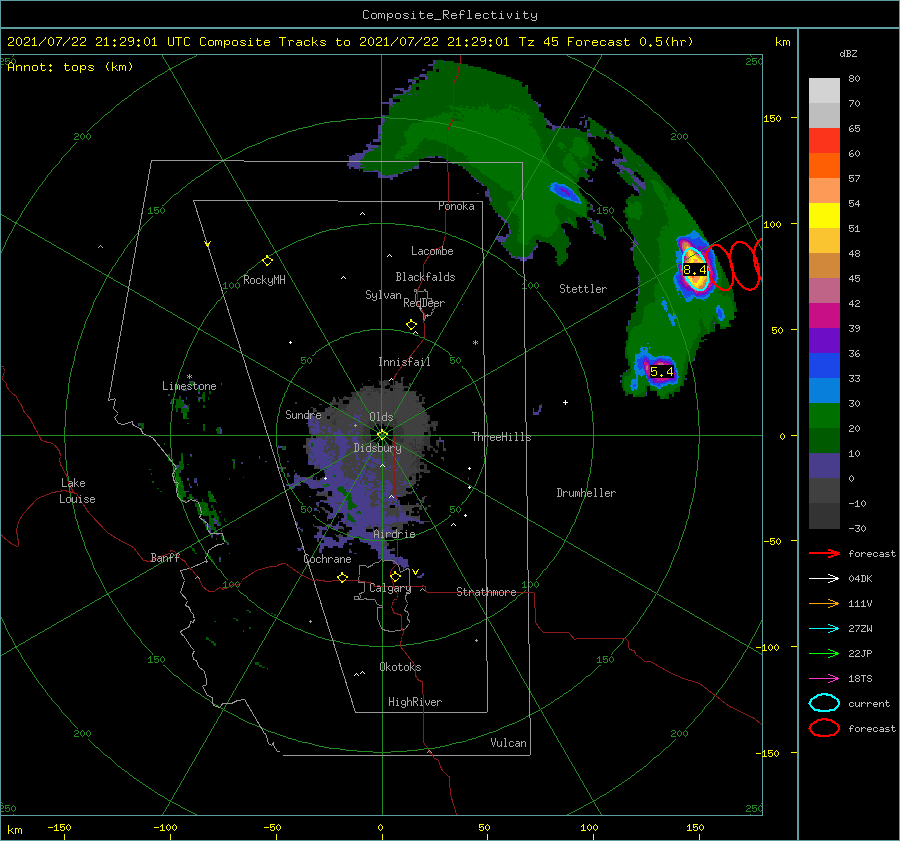Click the red swatch in dBZ scale
Image resolution: width=900 pixels, height=841 pixels.
(x=824, y=141)
